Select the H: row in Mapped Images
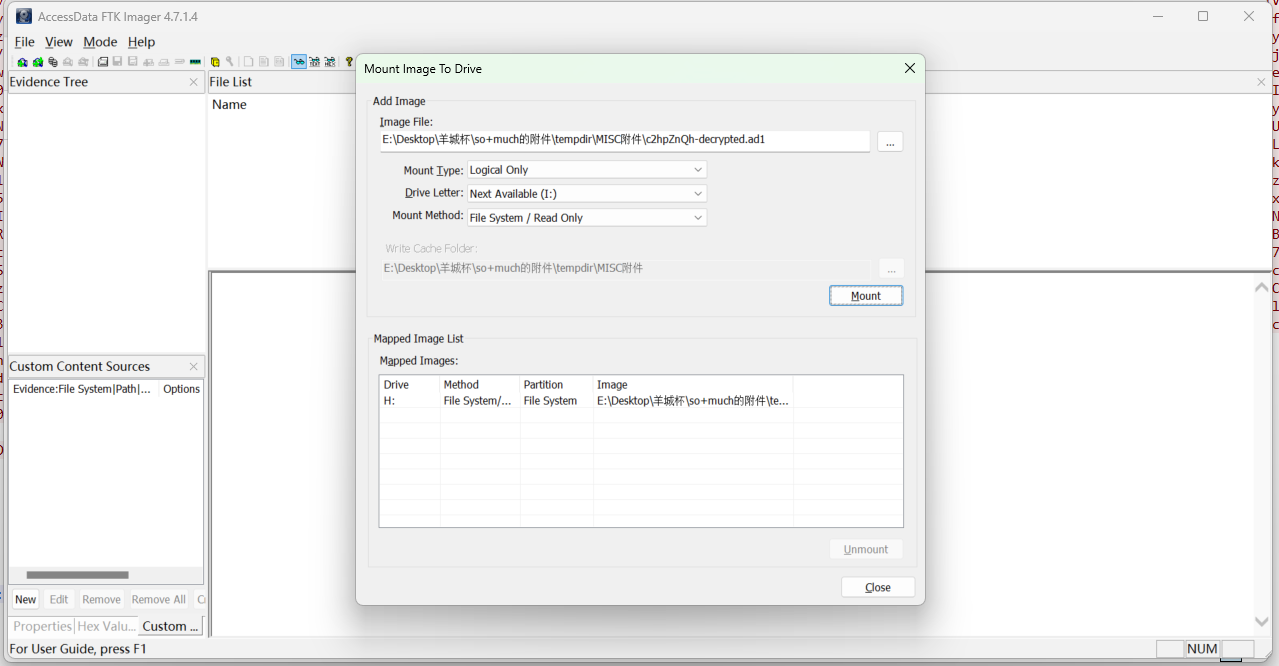The width and height of the screenshot is (1279, 666). pos(640,401)
